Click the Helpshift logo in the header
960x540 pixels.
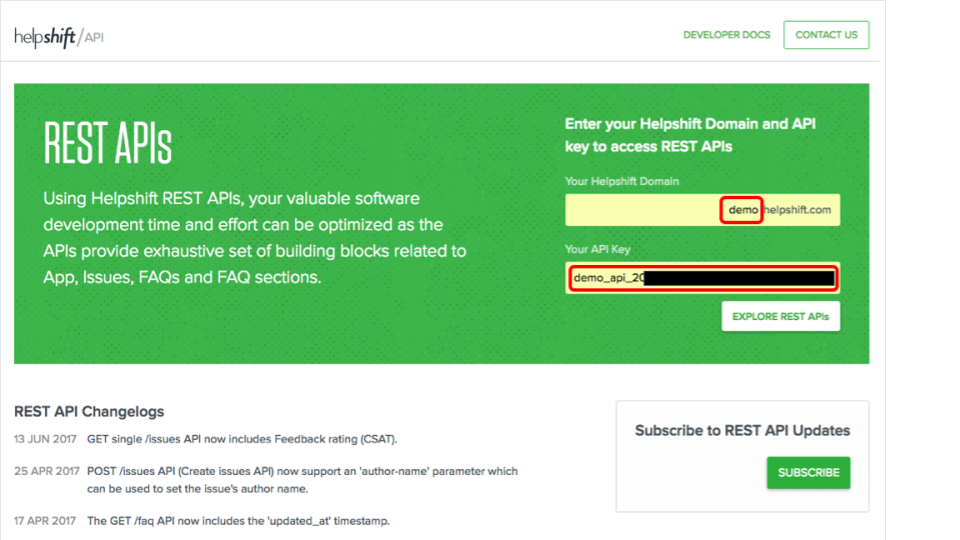tap(45, 36)
